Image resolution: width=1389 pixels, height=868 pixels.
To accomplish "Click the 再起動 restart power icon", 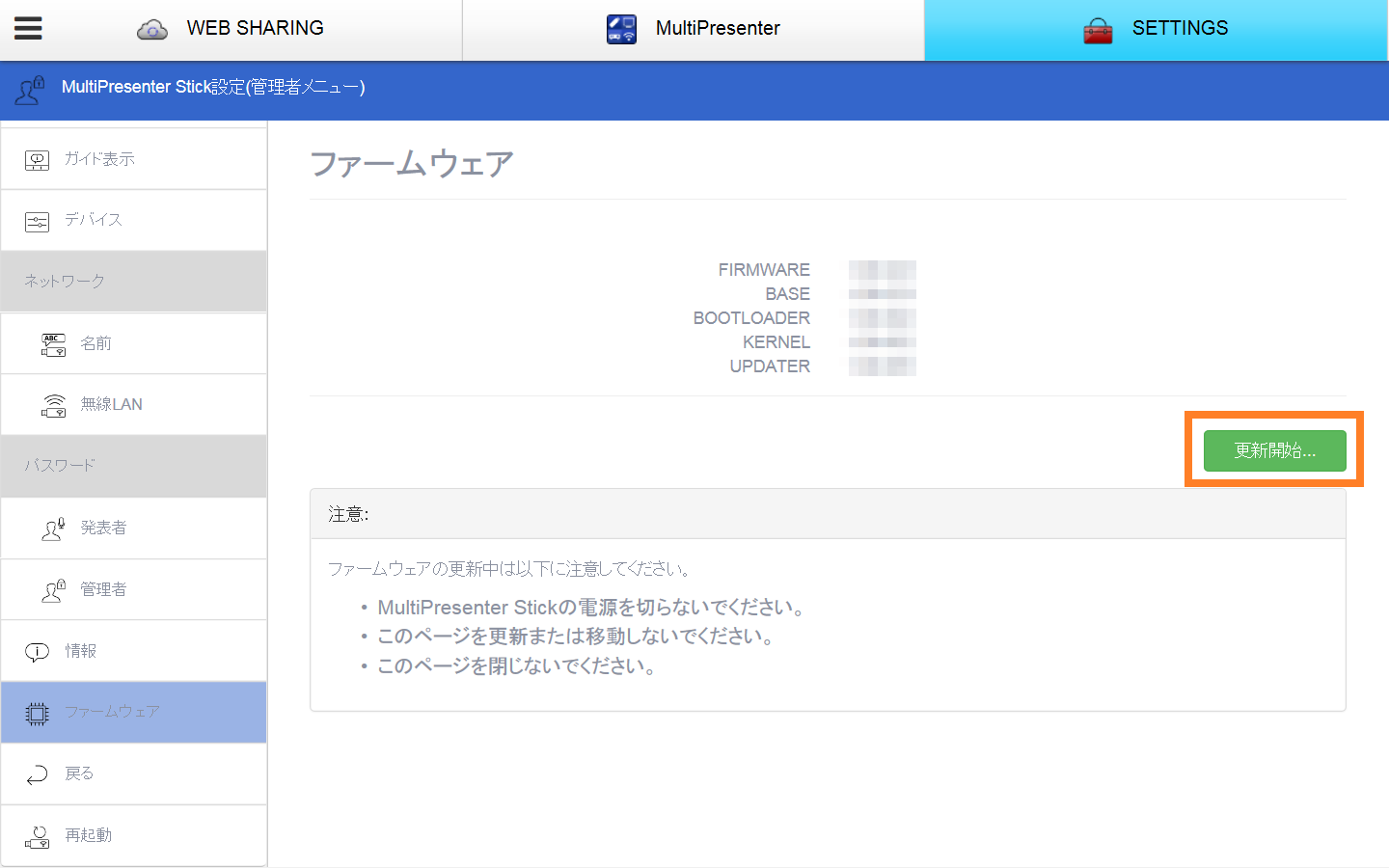I will 37,835.
